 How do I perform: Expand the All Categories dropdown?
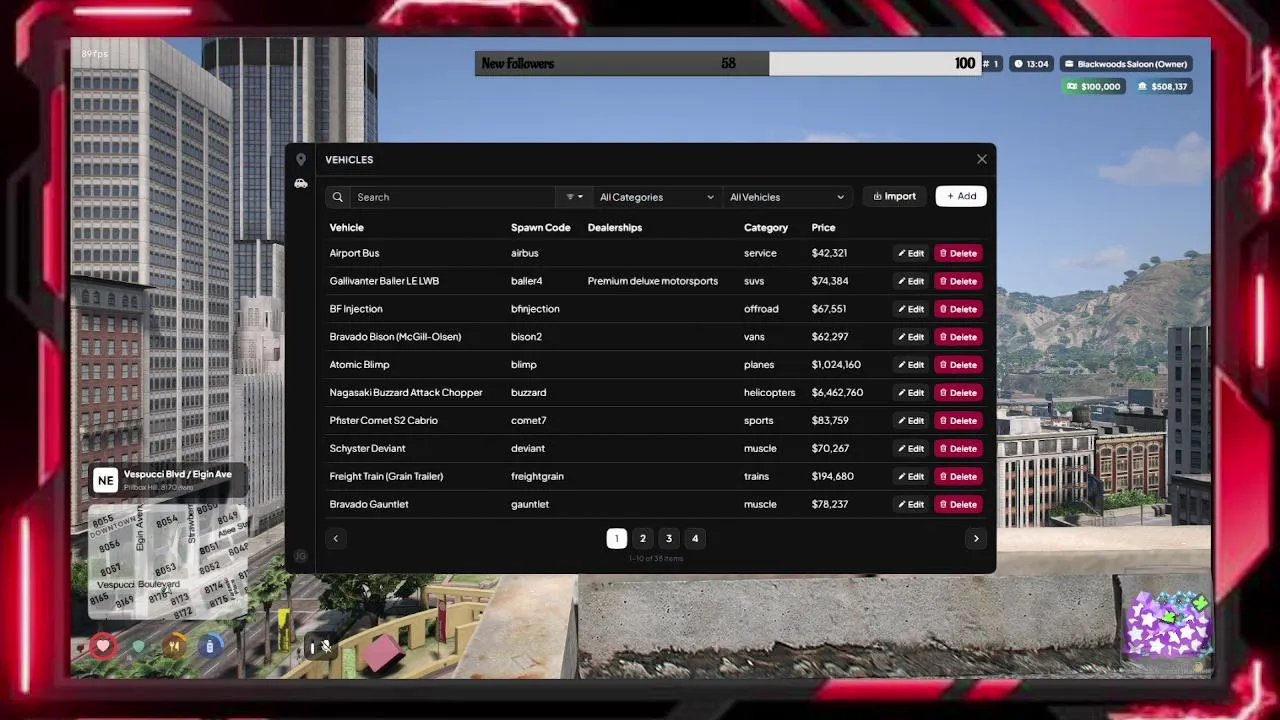[x=657, y=197]
